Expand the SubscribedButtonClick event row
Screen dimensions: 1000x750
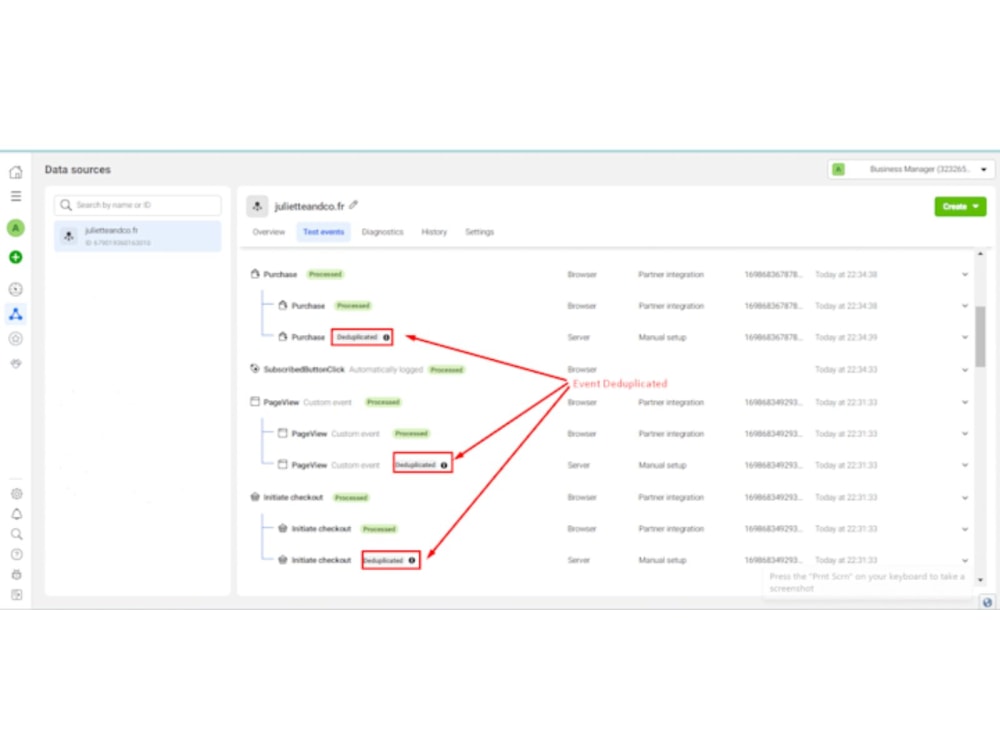(964, 369)
